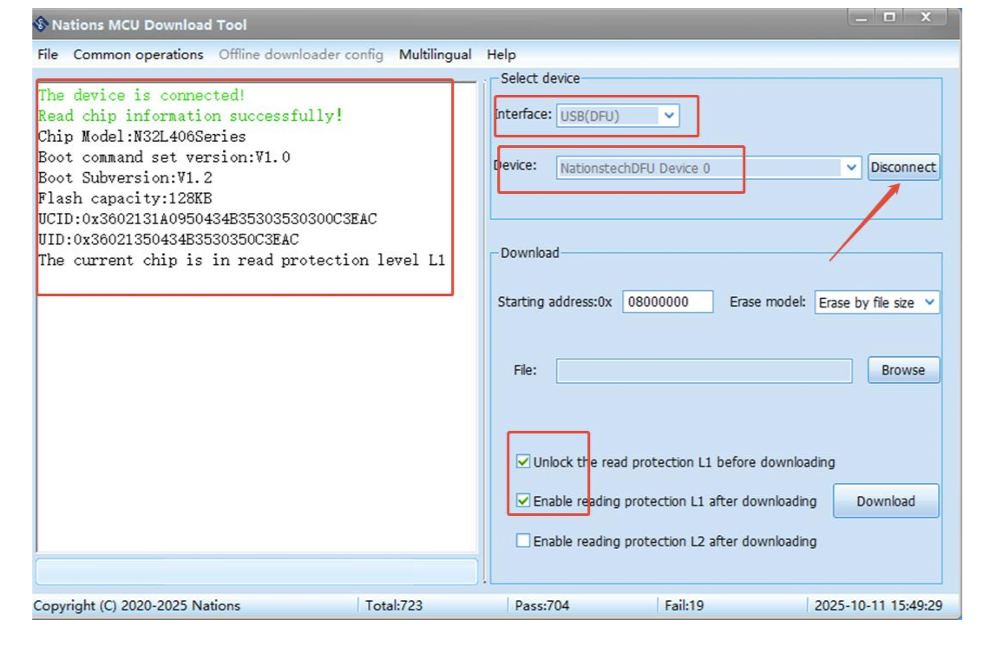This screenshot has height=650, width=1000.
Task: Toggle Enable reading protection L1 after downloading
Action: coord(523,501)
